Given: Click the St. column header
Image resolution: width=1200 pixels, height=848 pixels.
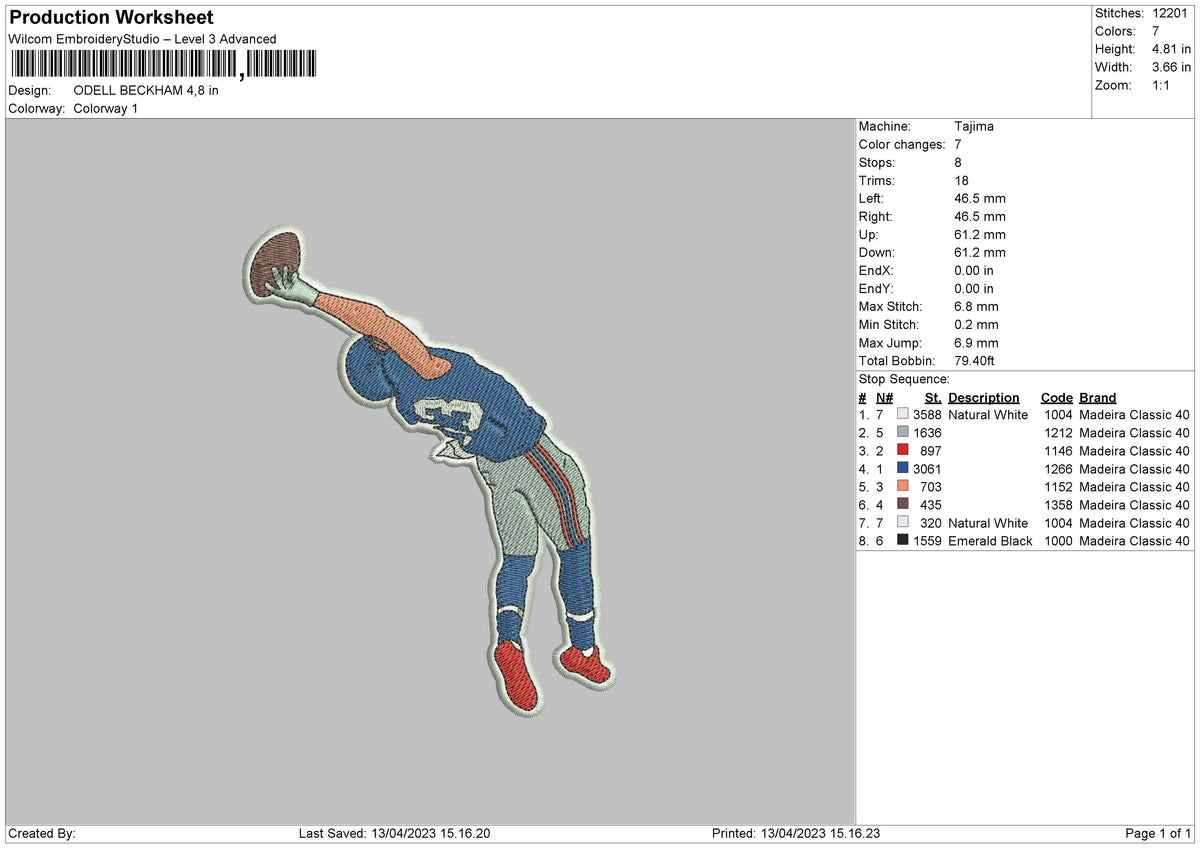Looking at the screenshot, I should [933, 397].
